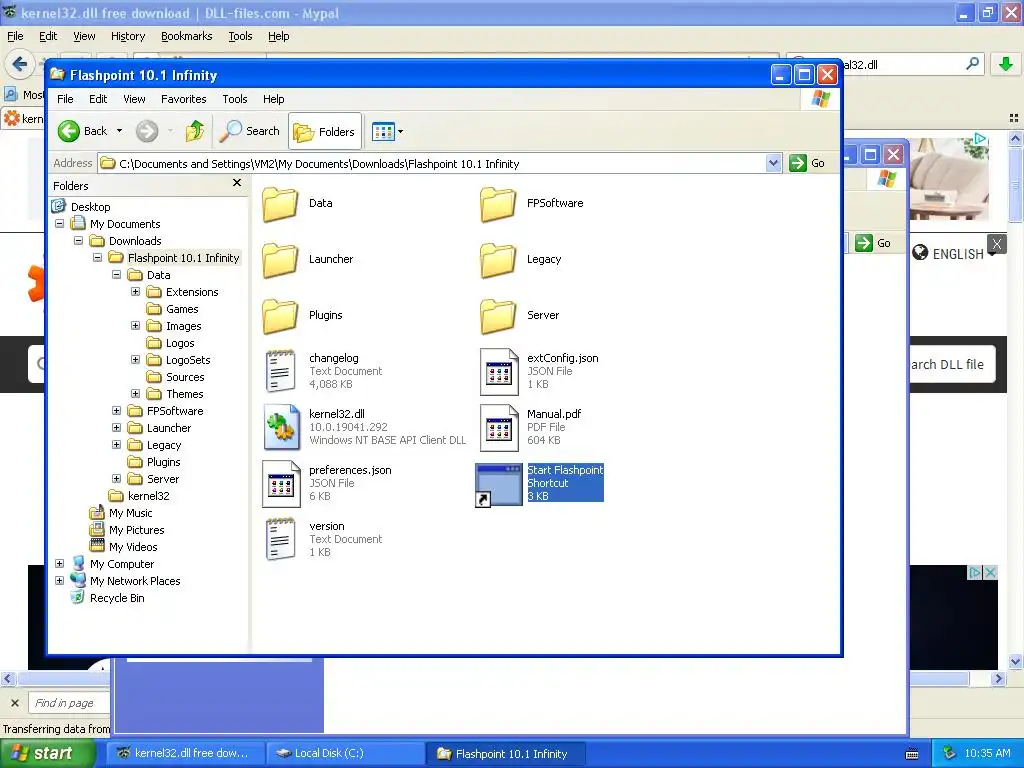Screen dimensions: 1024x768
Task: Select the Start Flashpoint shortcut icon
Action: tap(499, 485)
